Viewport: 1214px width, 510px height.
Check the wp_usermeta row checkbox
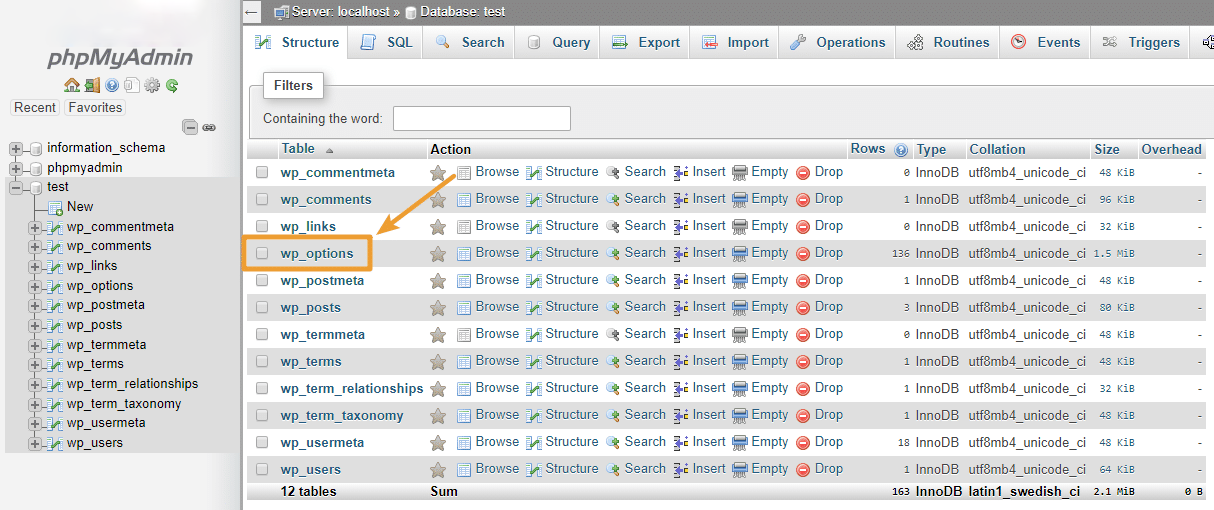coord(262,442)
